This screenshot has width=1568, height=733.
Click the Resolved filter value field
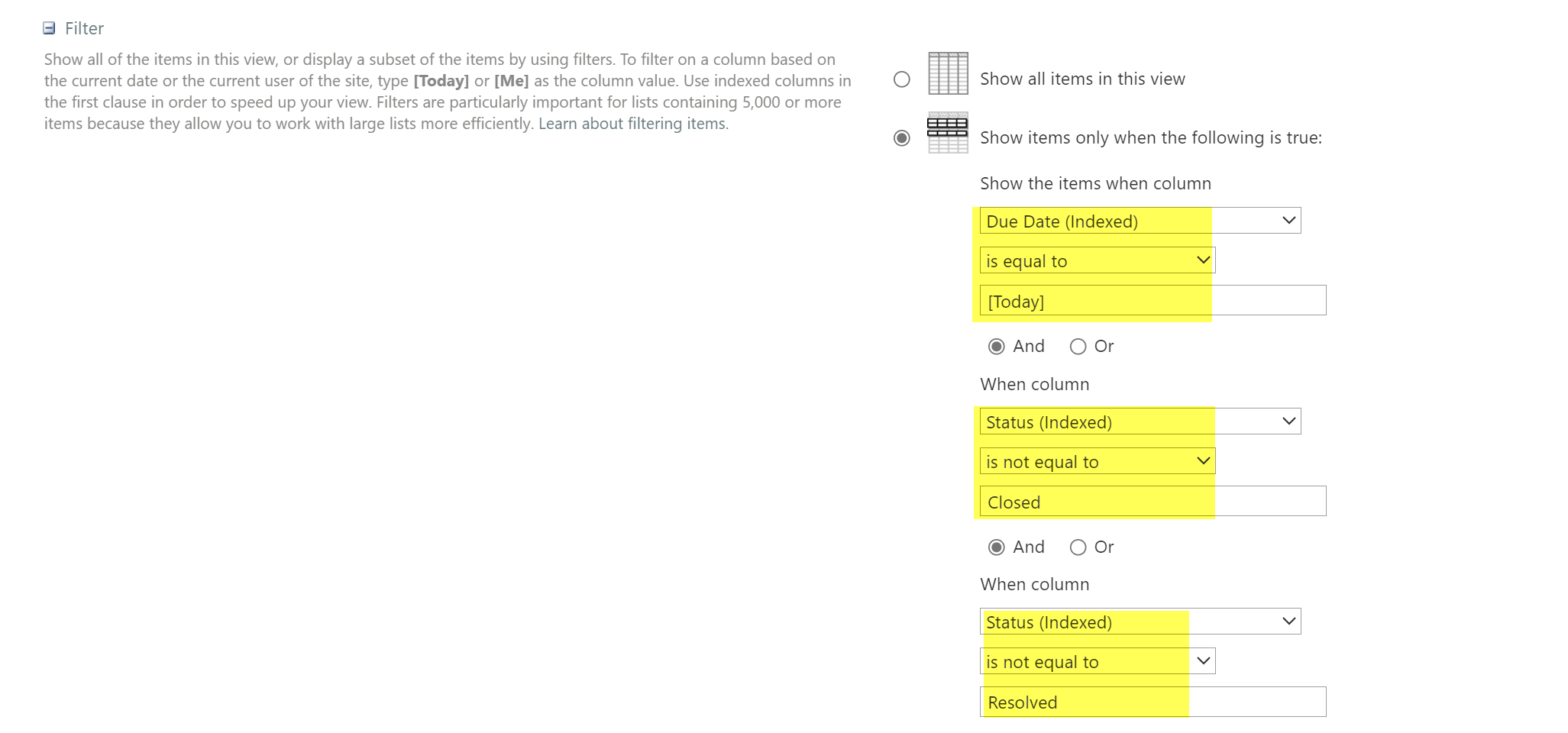(x=1152, y=702)
